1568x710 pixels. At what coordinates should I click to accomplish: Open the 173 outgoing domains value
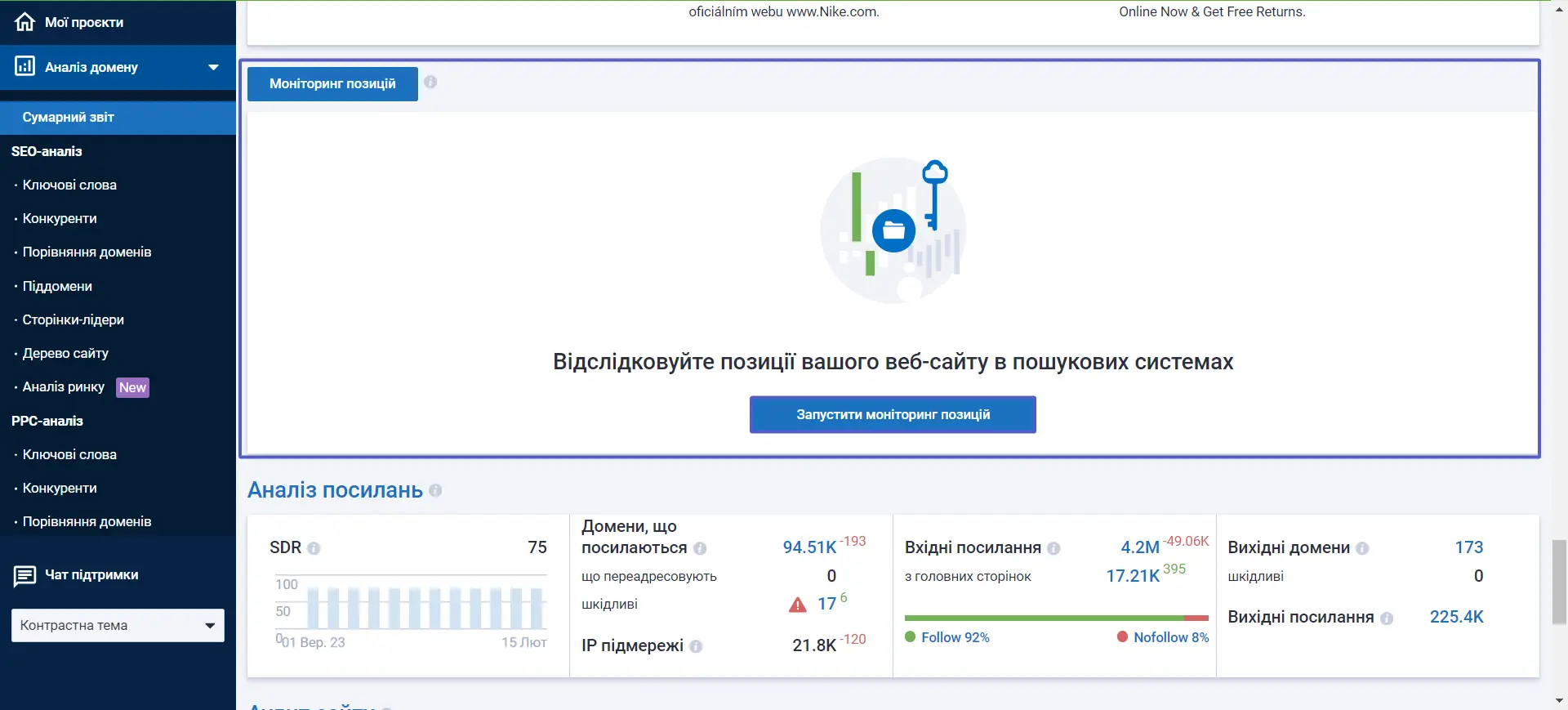1468,547
